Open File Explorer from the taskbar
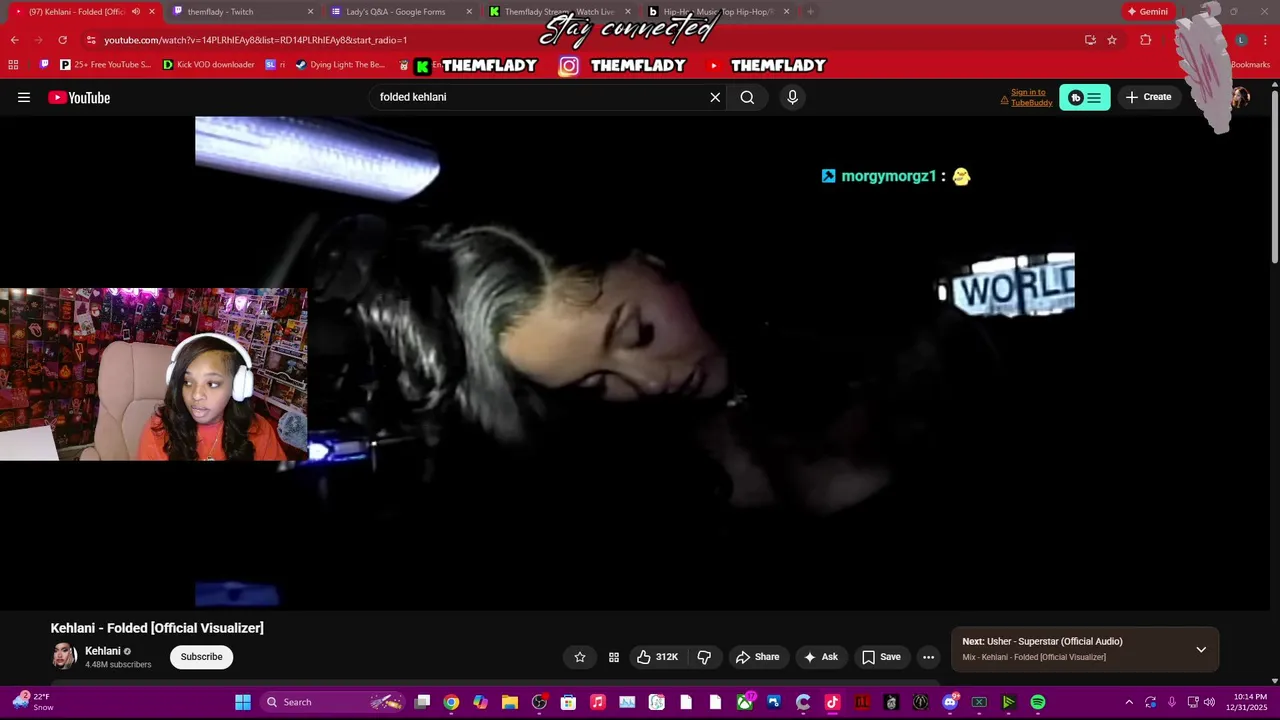Image resolution: width=1280 pixels, height=720 pixels. pos(509,702)
